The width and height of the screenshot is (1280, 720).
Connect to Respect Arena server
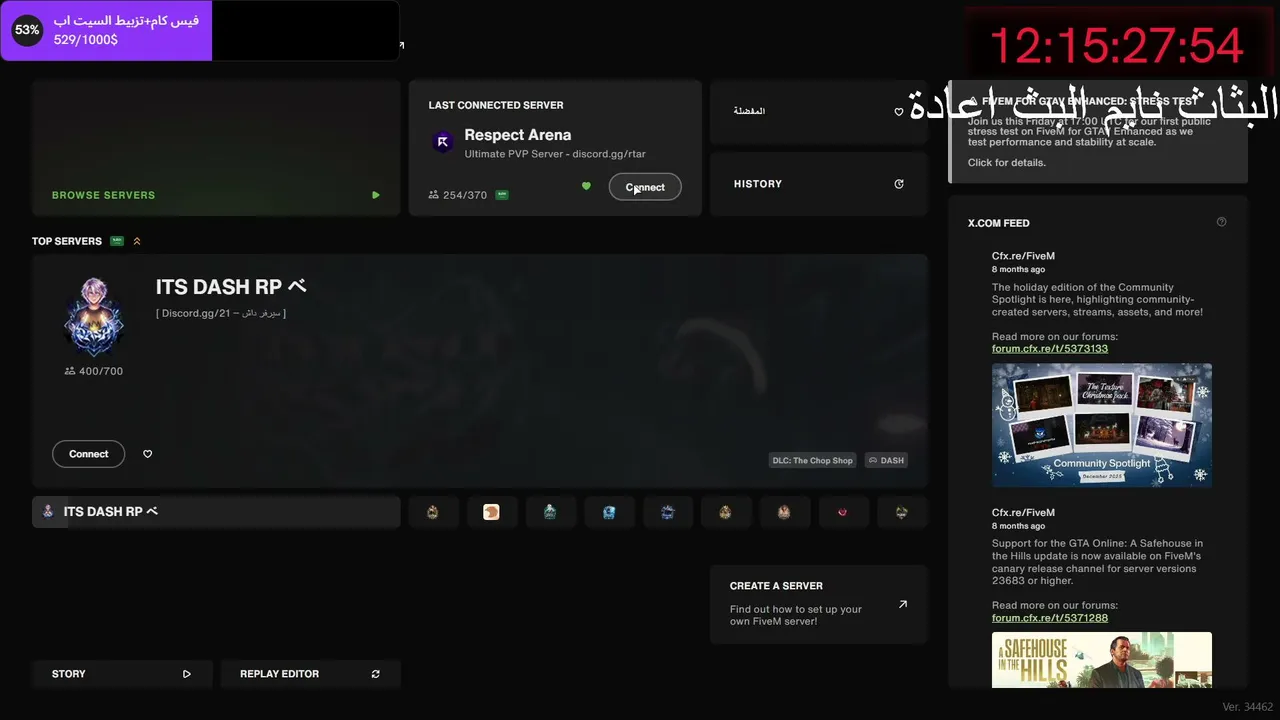click(x=645, y=187)
